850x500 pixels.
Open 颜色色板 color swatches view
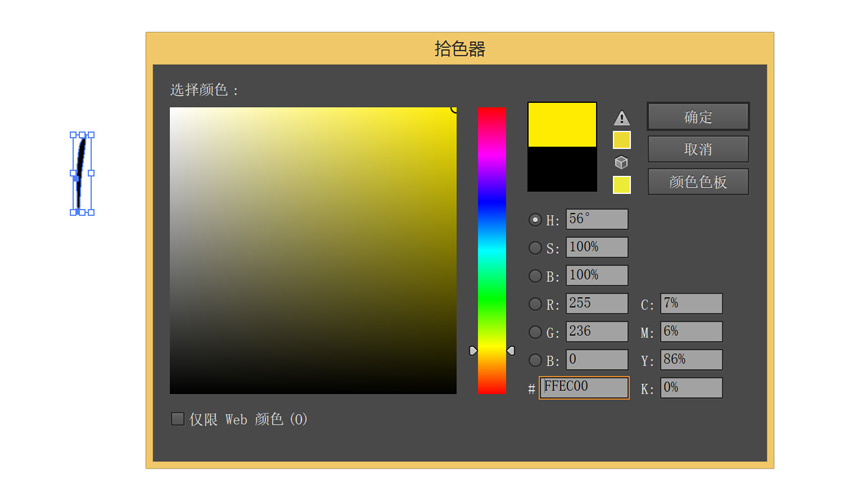pos(698,182)
